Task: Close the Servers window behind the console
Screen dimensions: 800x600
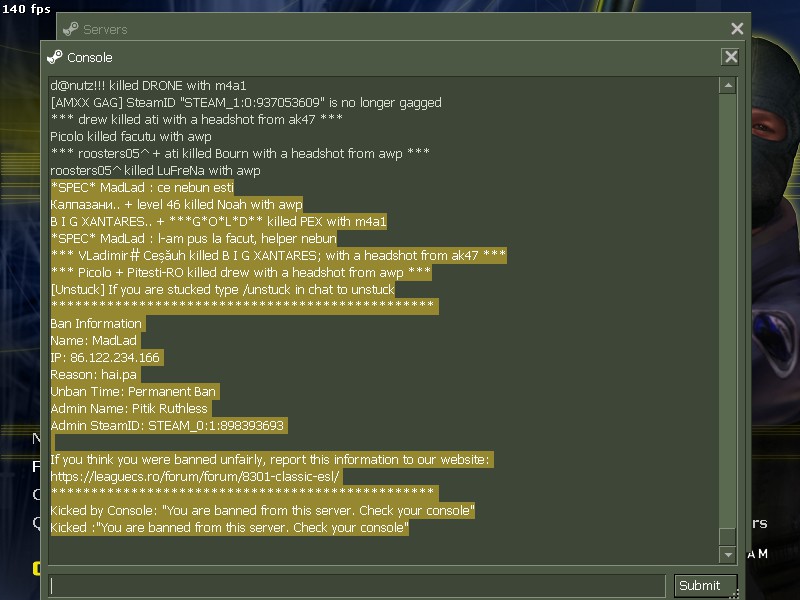Action: (x=737, y=29)
